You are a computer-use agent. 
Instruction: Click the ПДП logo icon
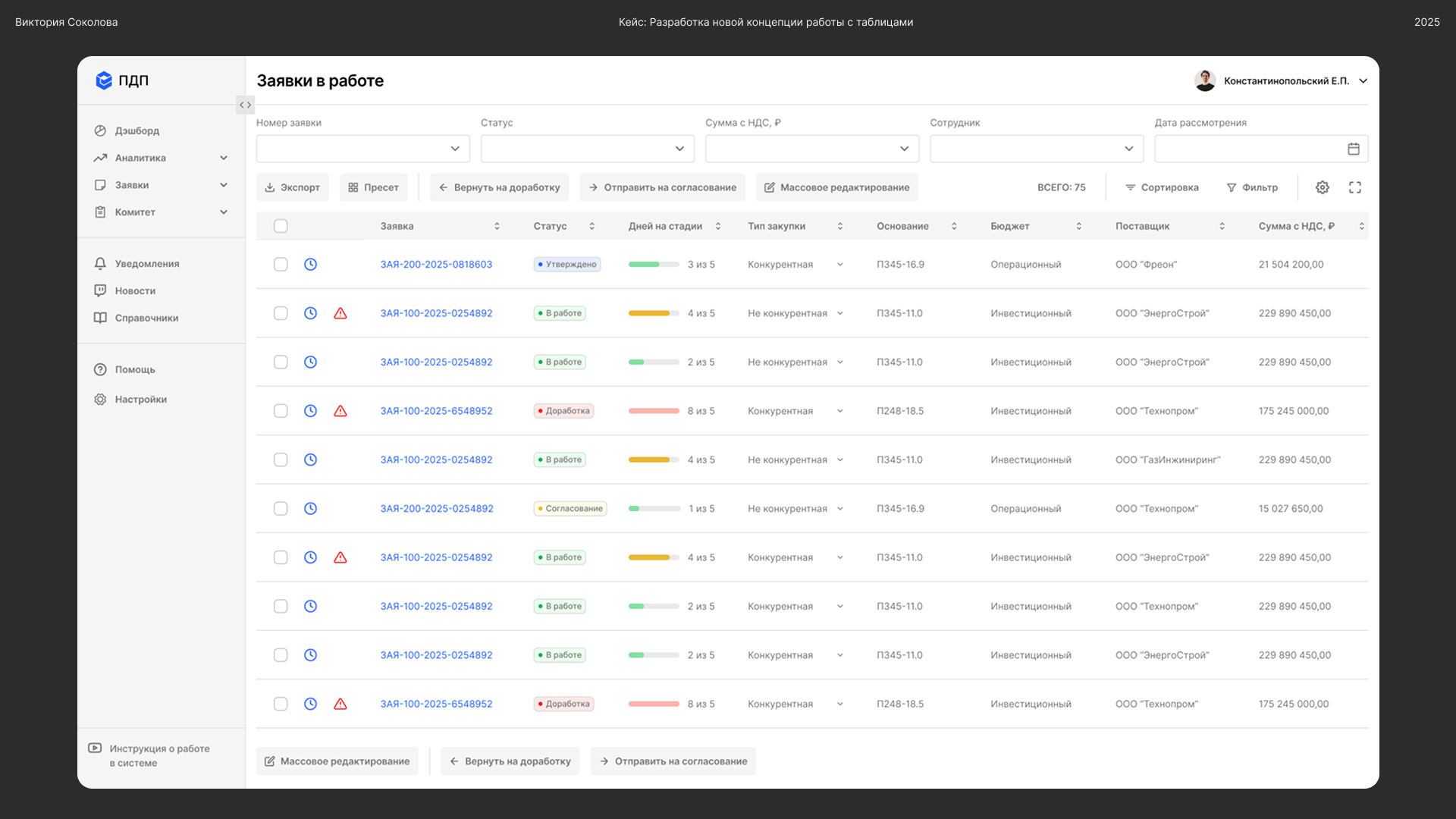click(104, 80)
